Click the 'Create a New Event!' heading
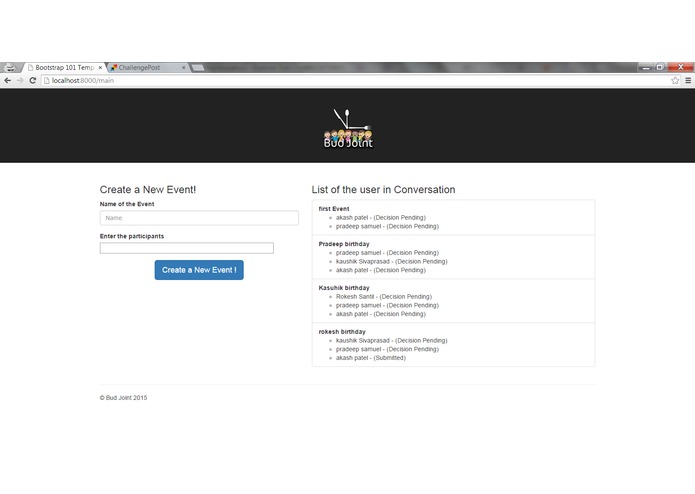695x494 pixels. pyautogui.click(x=148, y=190)
